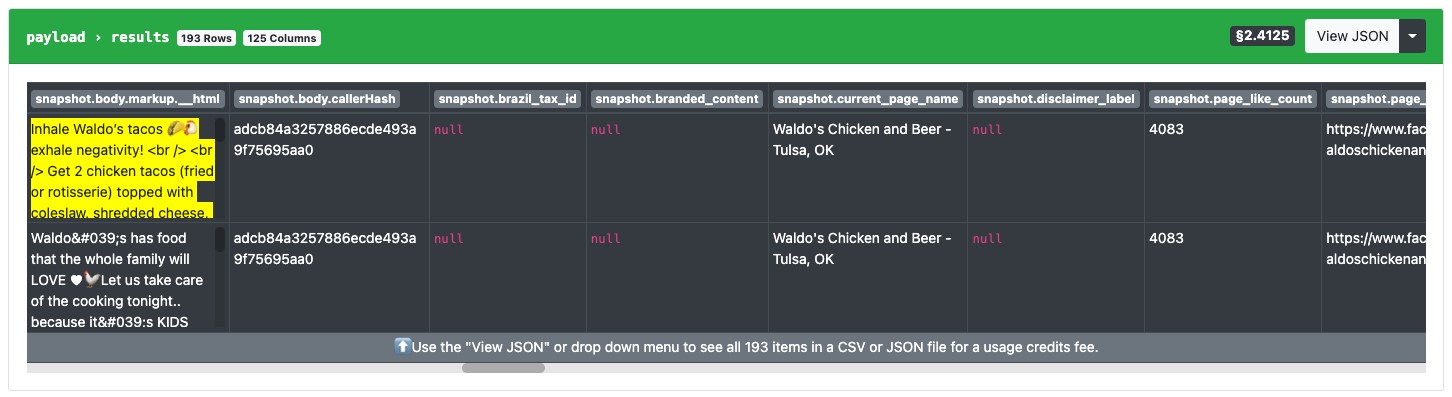Select the snapshot.page_like_count column header
Viewport: 1452px width, 397px height.
pyautogui.click(x=1232, y=99)
